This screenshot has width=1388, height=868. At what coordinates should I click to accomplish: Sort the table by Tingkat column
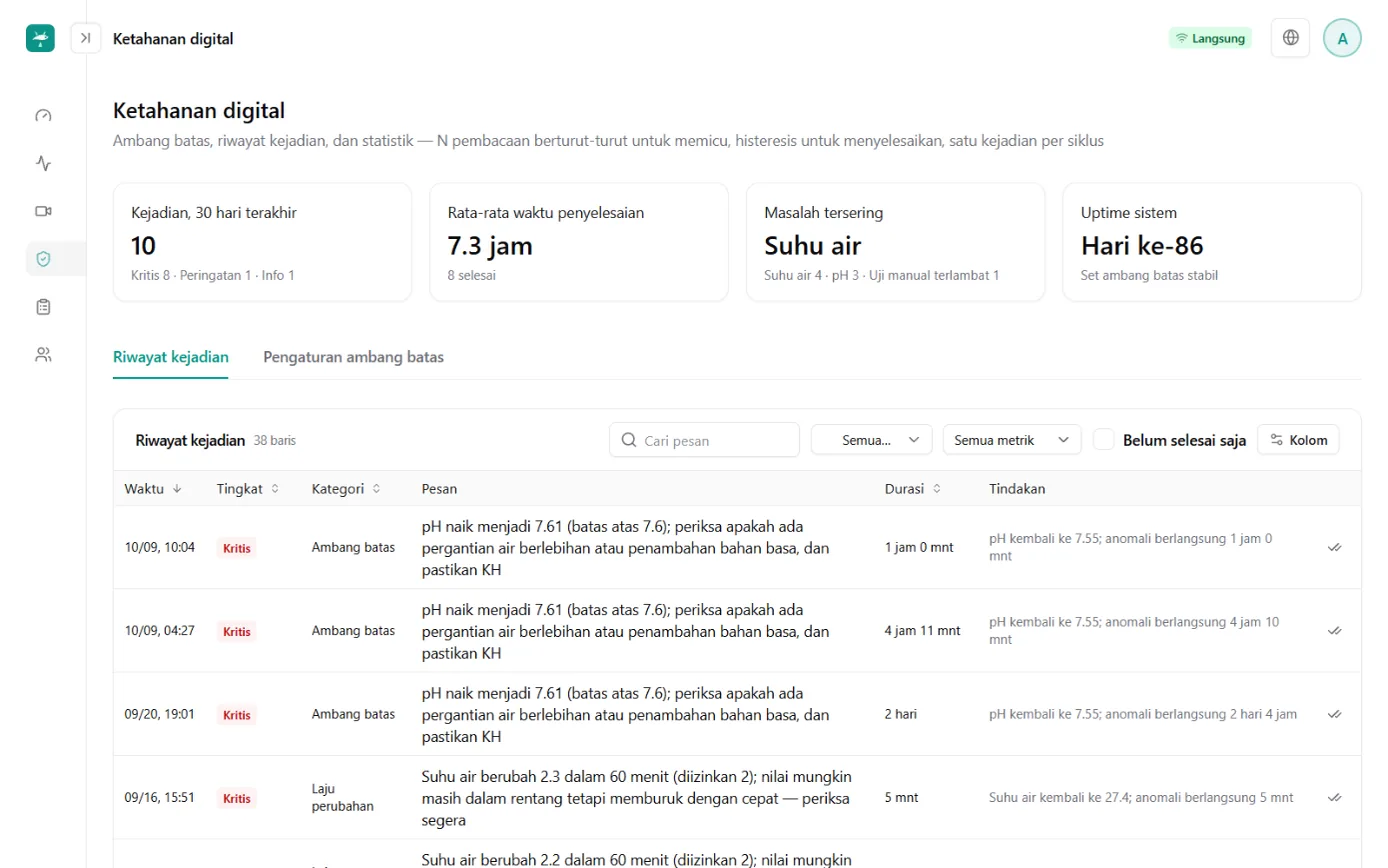coord(247,489)
